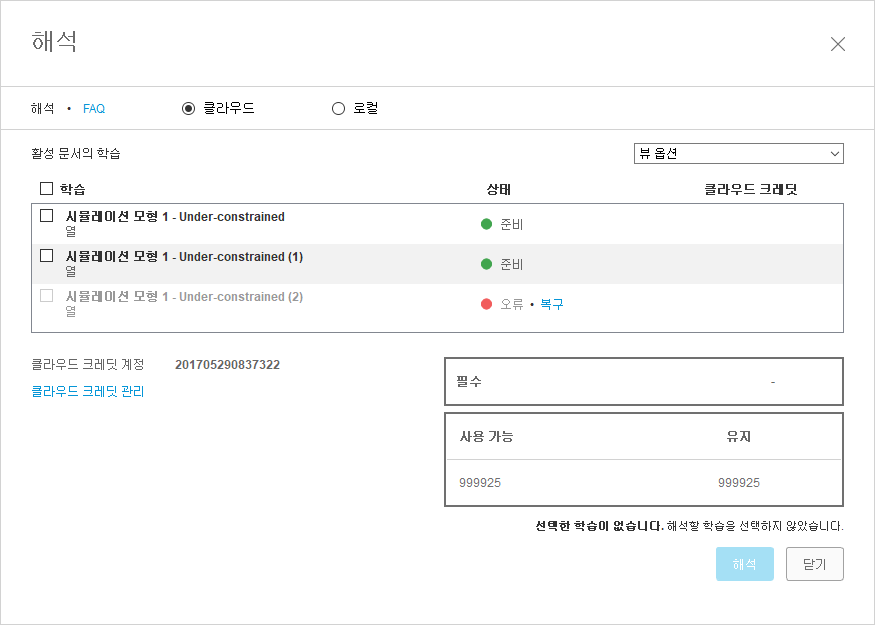Click green status dot of second study
Screen dimensions: 875x625
pyautogui.click(x=486, y=264)
